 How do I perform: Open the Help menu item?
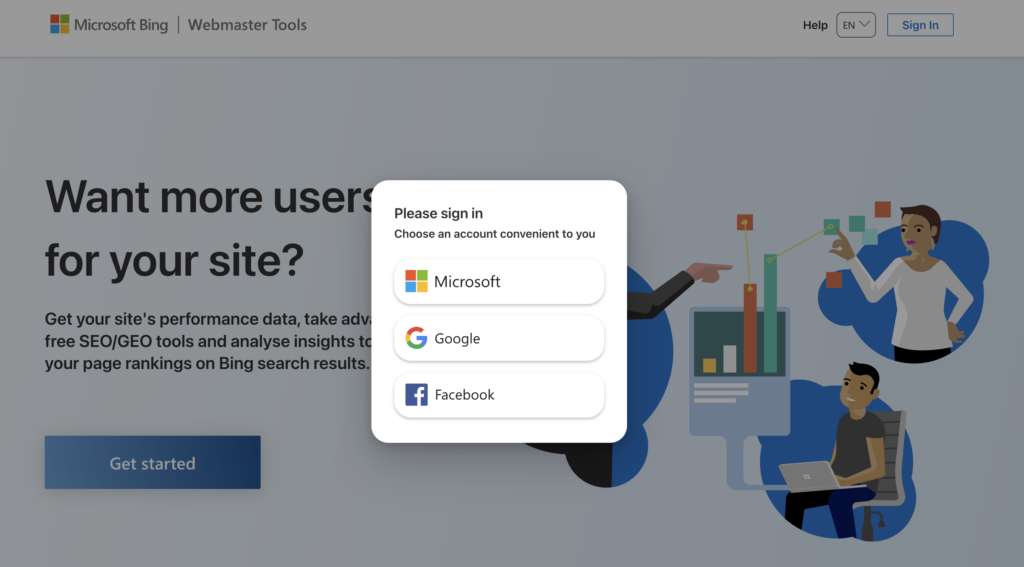click(x=815, y=25)
